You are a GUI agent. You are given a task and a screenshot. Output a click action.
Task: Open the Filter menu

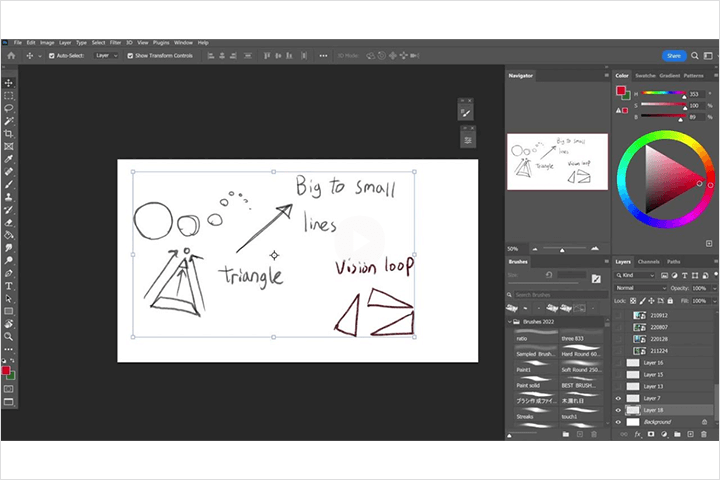[115, 42]
